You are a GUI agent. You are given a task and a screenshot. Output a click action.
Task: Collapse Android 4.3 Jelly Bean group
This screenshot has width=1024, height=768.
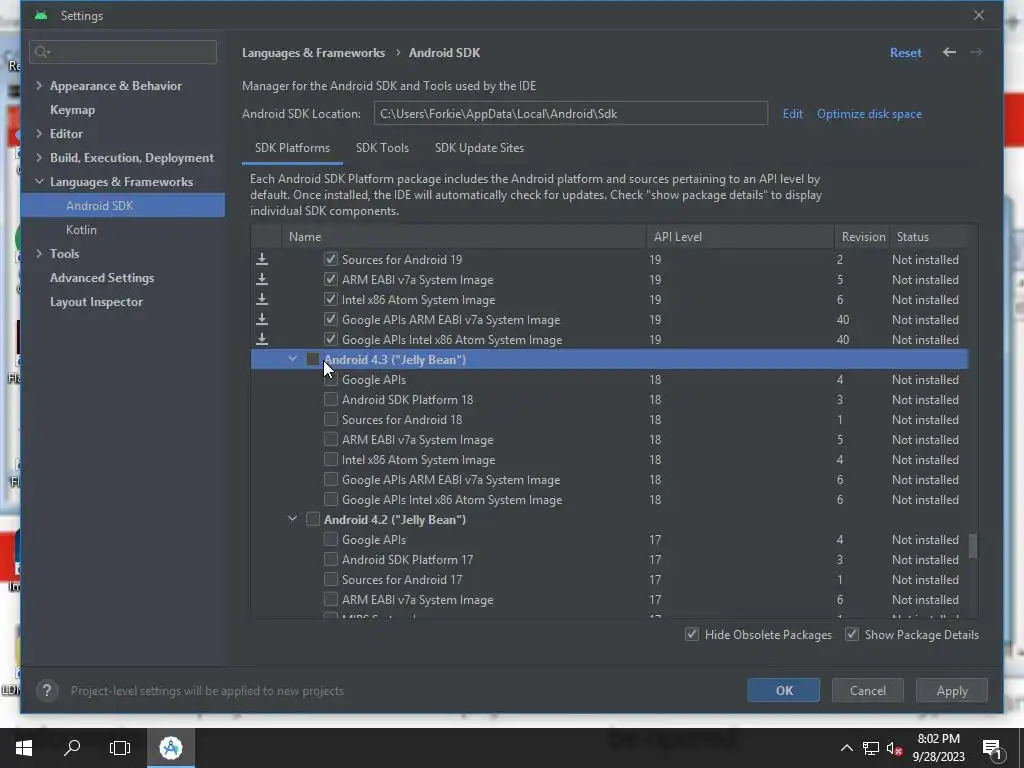[293, 359]
